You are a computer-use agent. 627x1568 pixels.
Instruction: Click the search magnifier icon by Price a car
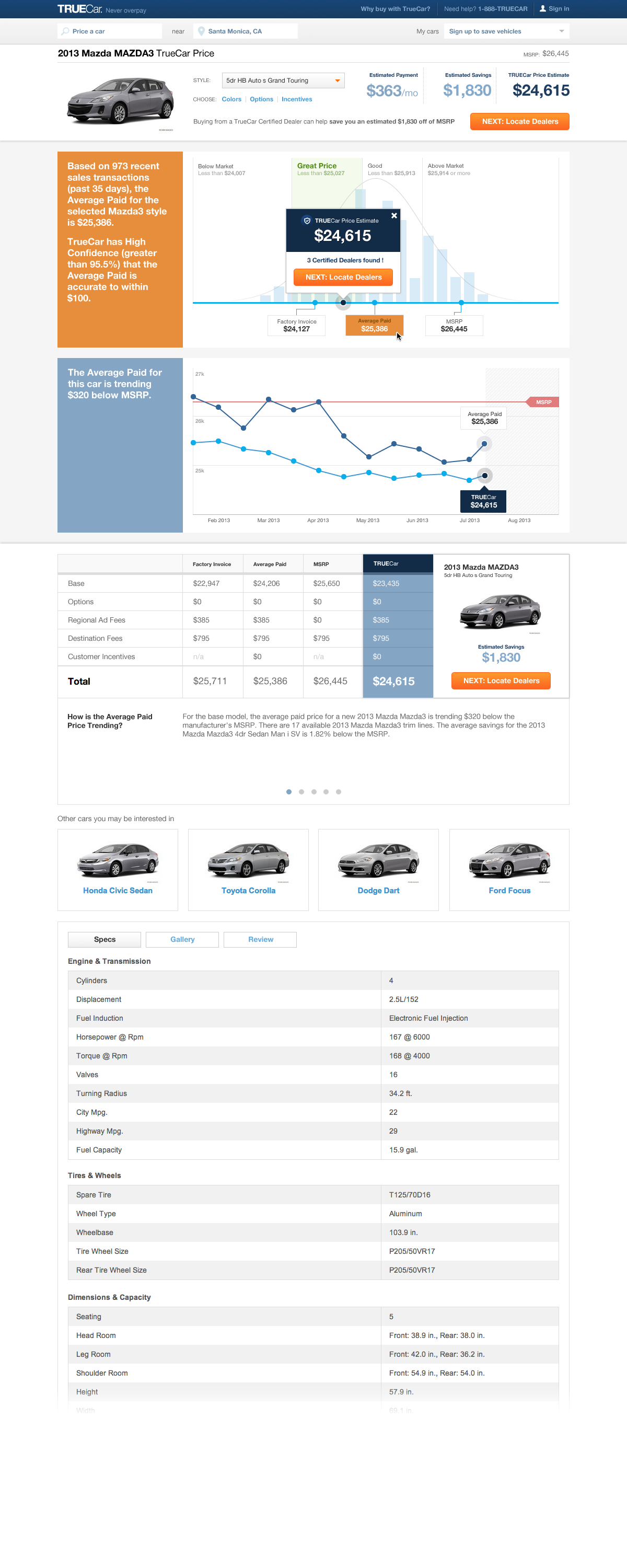[x=65, y=31]
